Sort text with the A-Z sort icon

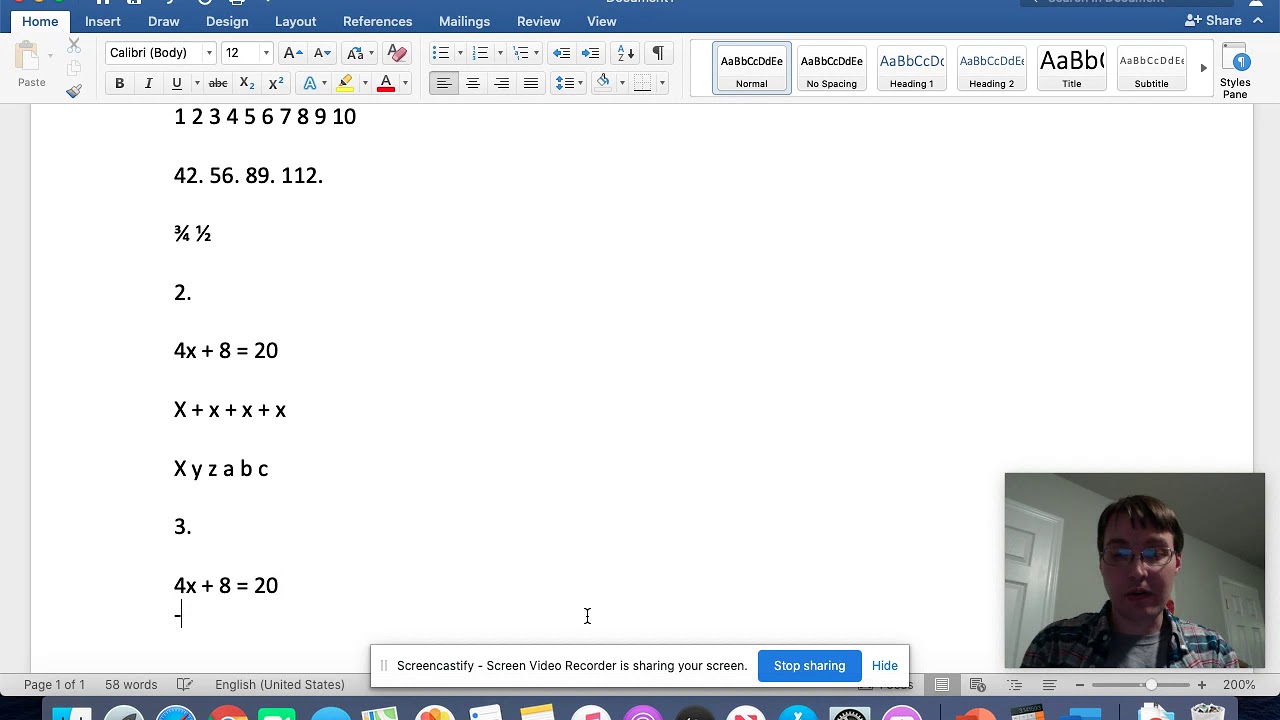tap(626, 53)
